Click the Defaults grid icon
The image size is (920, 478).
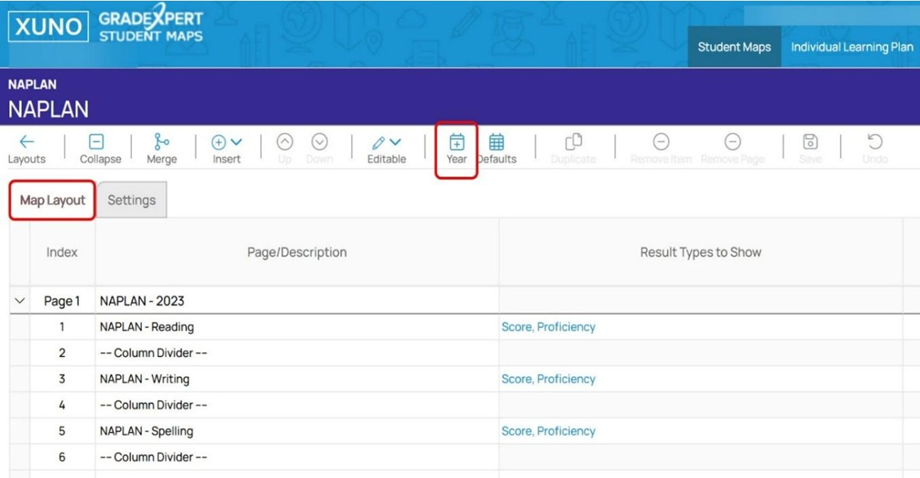pyautogui.click(x=496, y=143)
